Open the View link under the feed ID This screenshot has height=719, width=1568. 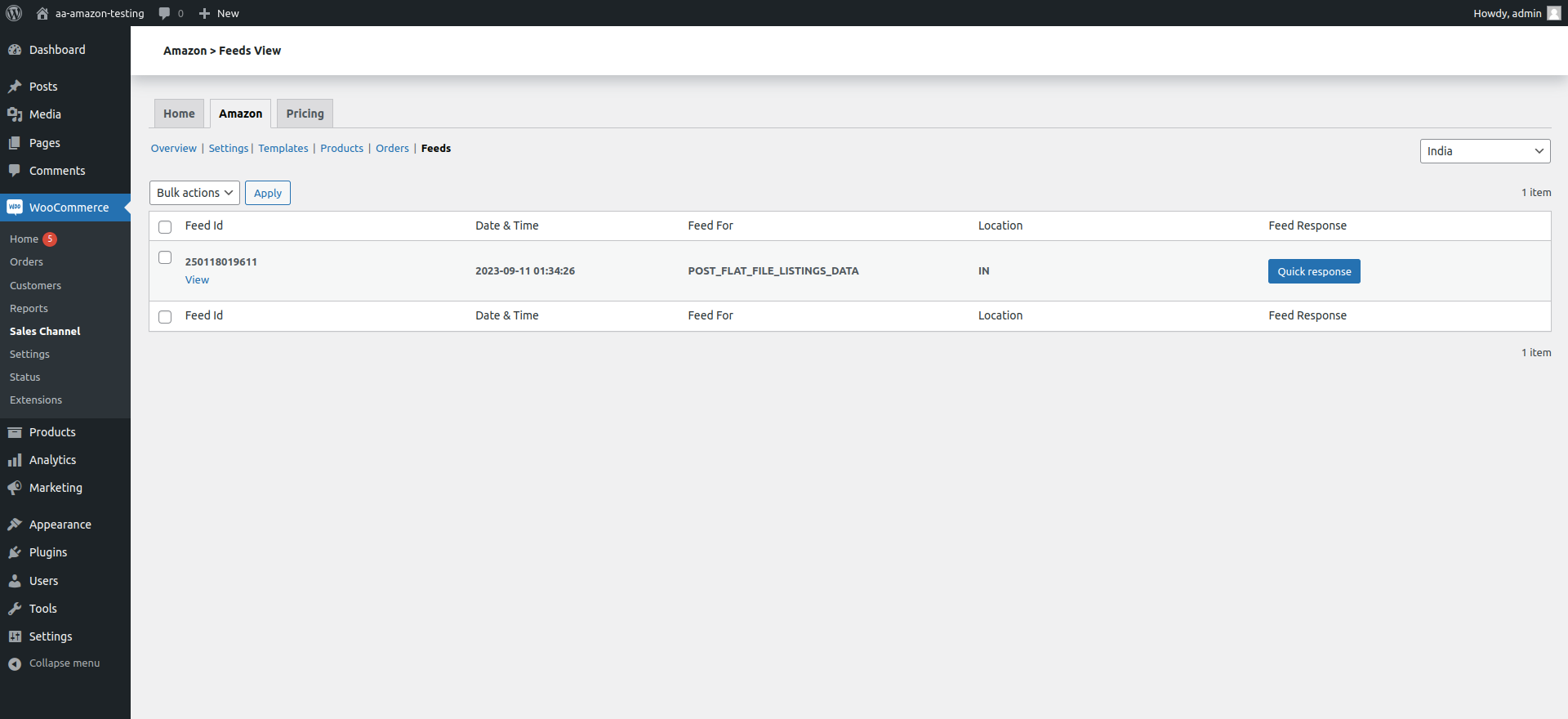coord(197,279)
